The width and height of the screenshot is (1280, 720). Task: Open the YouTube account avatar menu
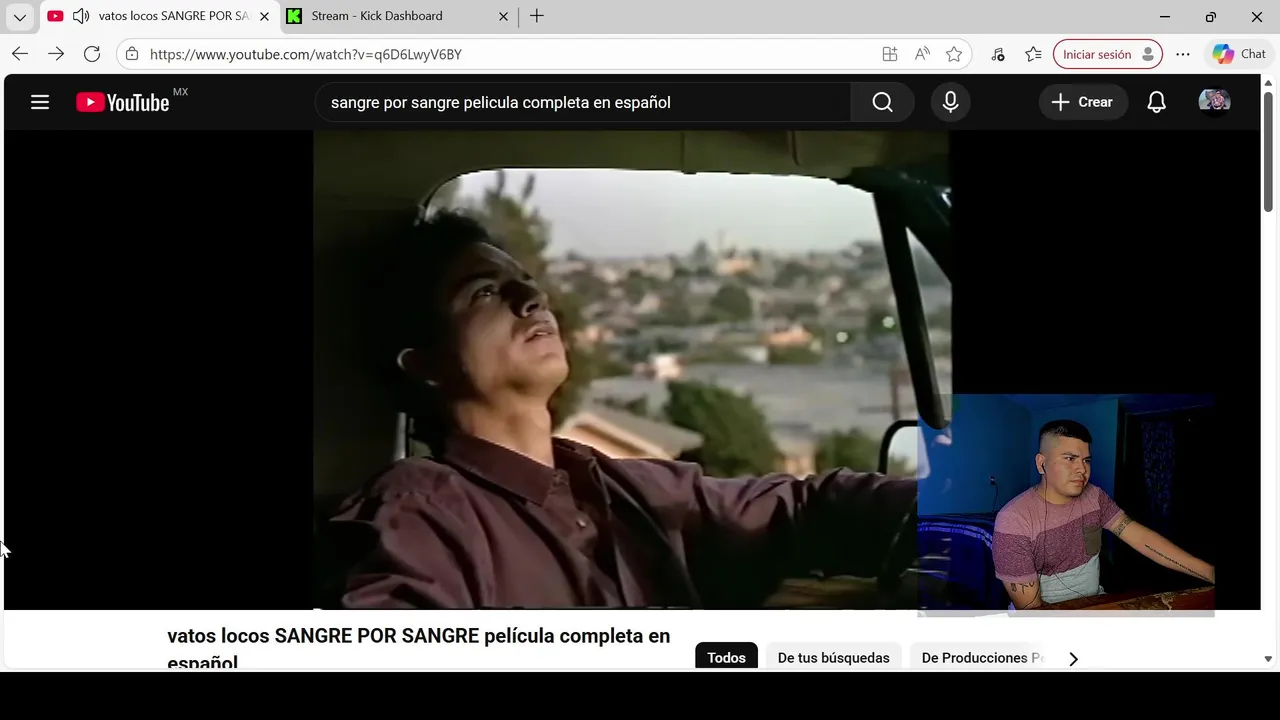pos(1214,102)
